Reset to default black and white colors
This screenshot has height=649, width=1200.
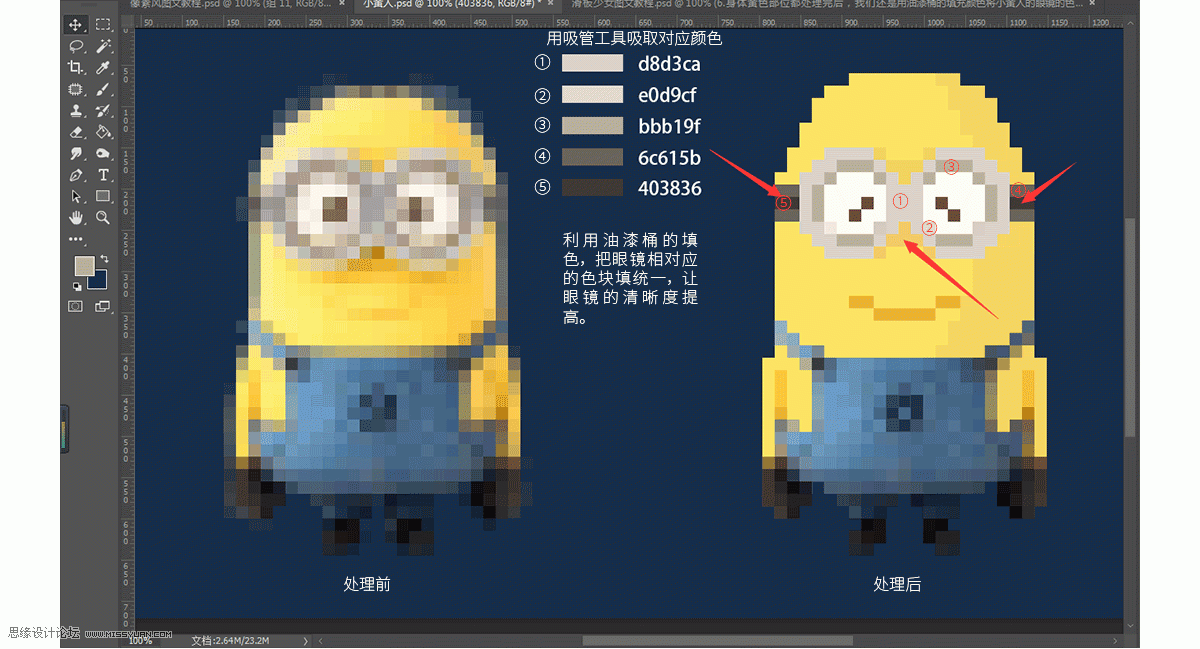76,288
